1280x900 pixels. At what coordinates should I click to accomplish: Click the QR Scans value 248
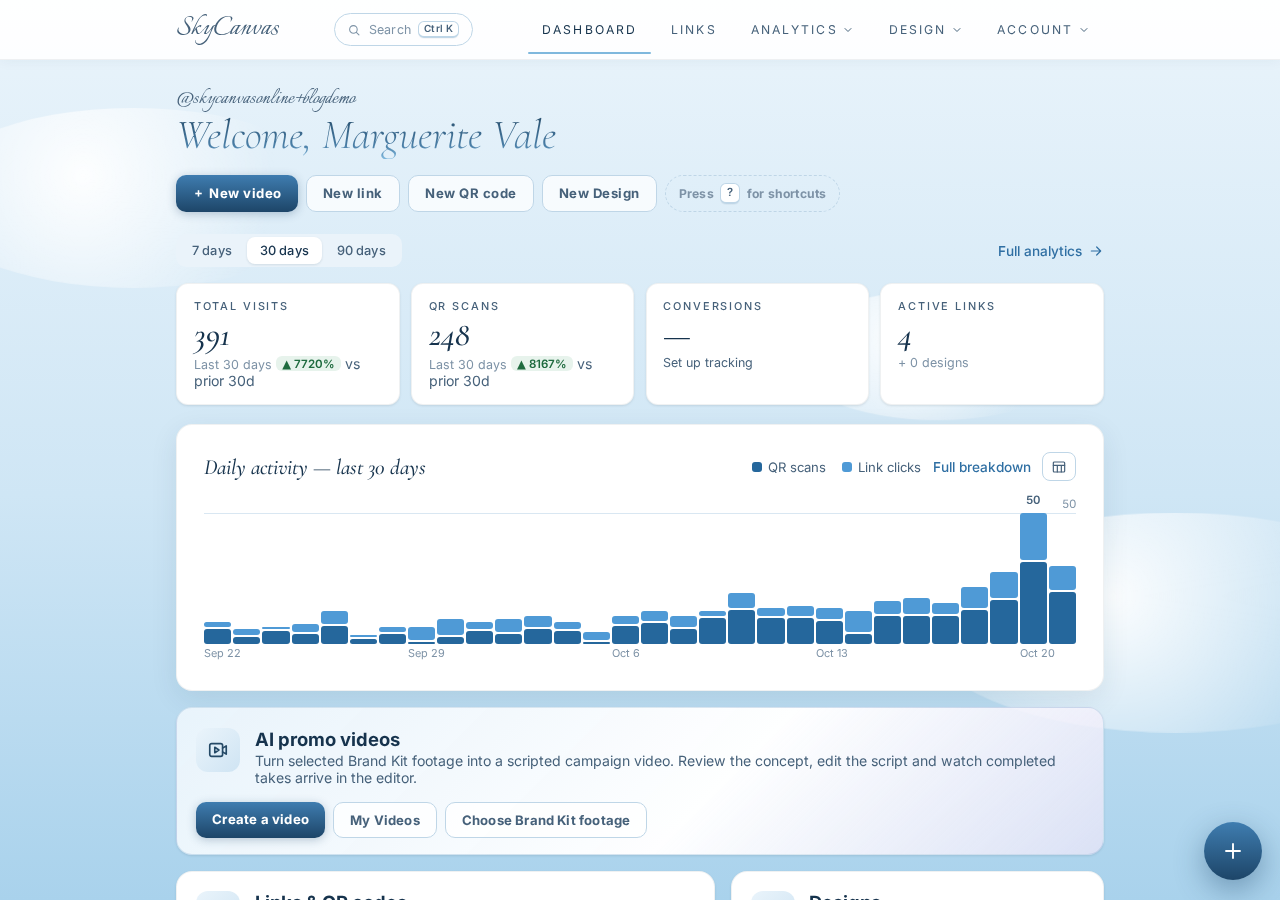point(449,337)
